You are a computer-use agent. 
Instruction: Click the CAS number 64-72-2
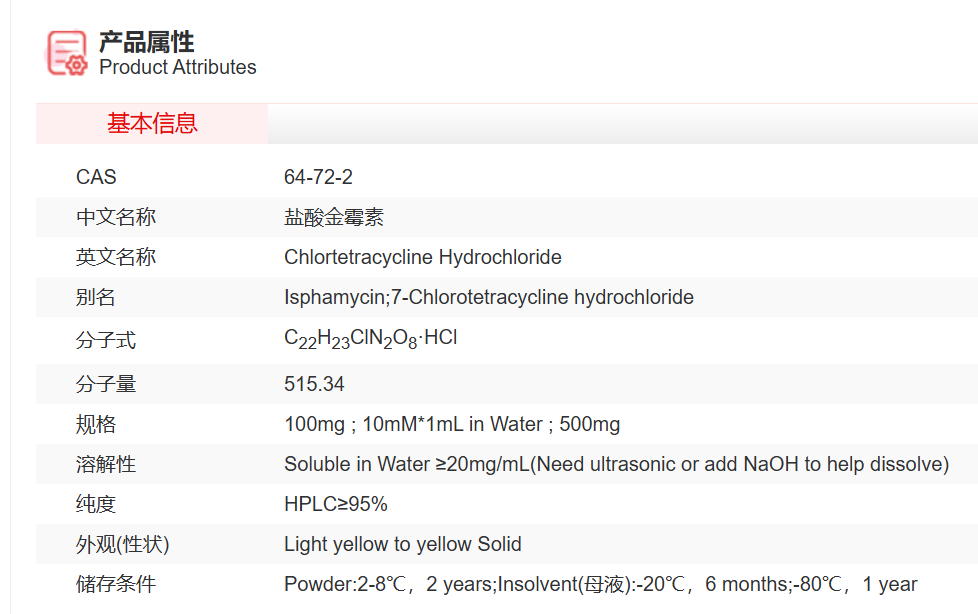pyautogui.click(x=318, y=177)
